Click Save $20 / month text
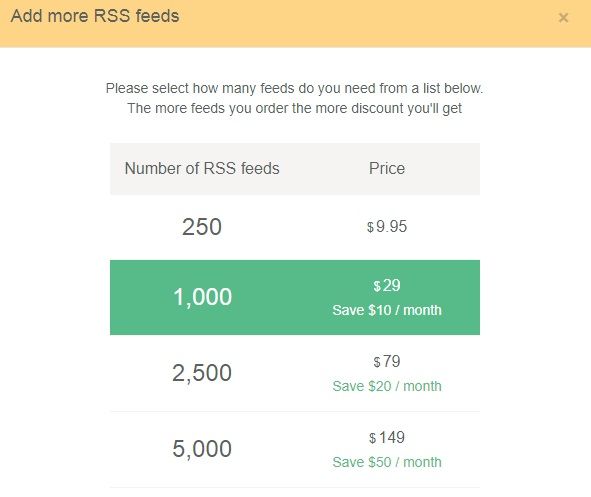Screen dimensions: 591x497 pyautogui.click(x=387, y=386)
